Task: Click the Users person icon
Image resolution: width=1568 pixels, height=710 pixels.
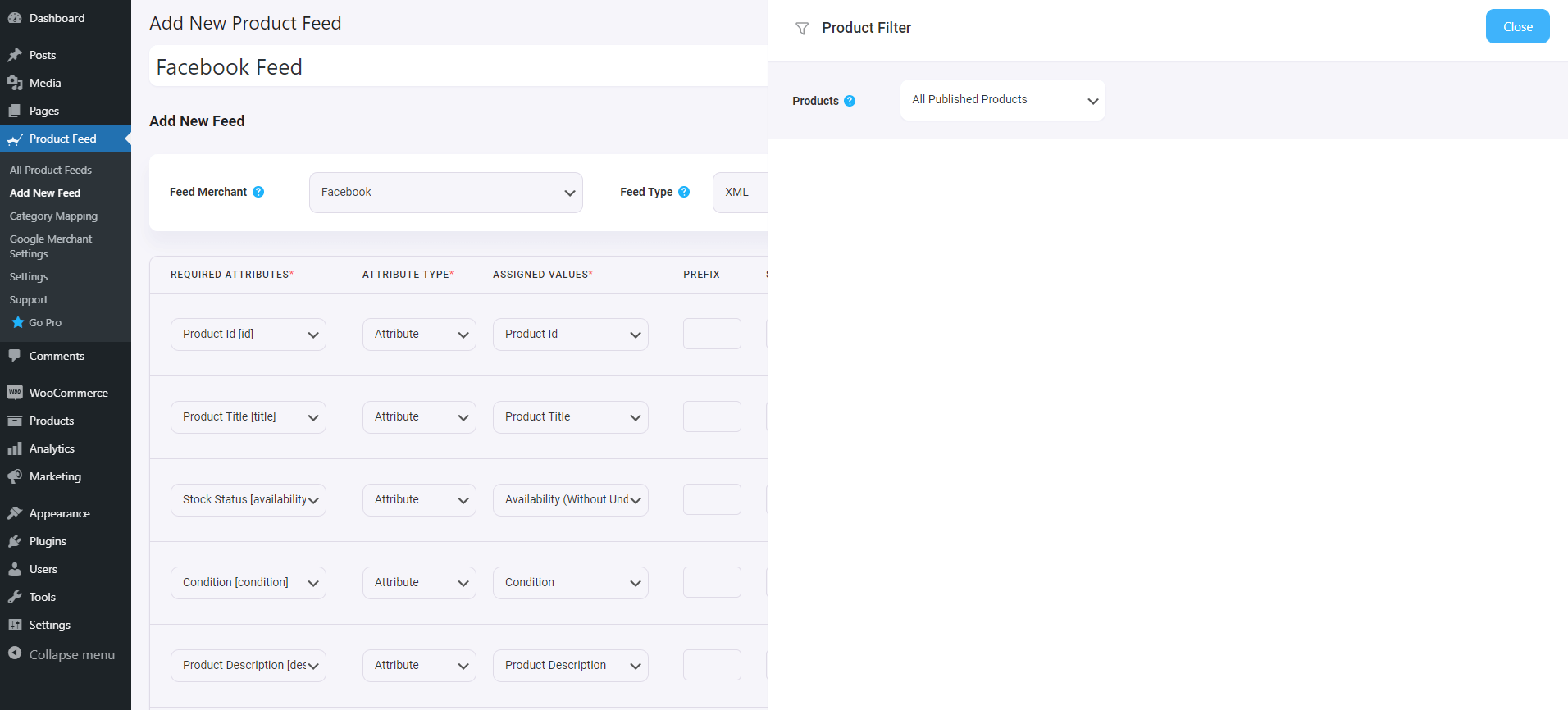Action: 15,569
